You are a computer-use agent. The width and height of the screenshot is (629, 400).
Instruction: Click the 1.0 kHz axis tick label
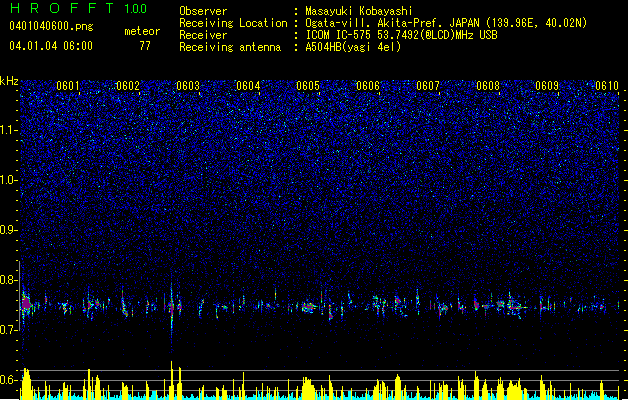tap(9, 180)
